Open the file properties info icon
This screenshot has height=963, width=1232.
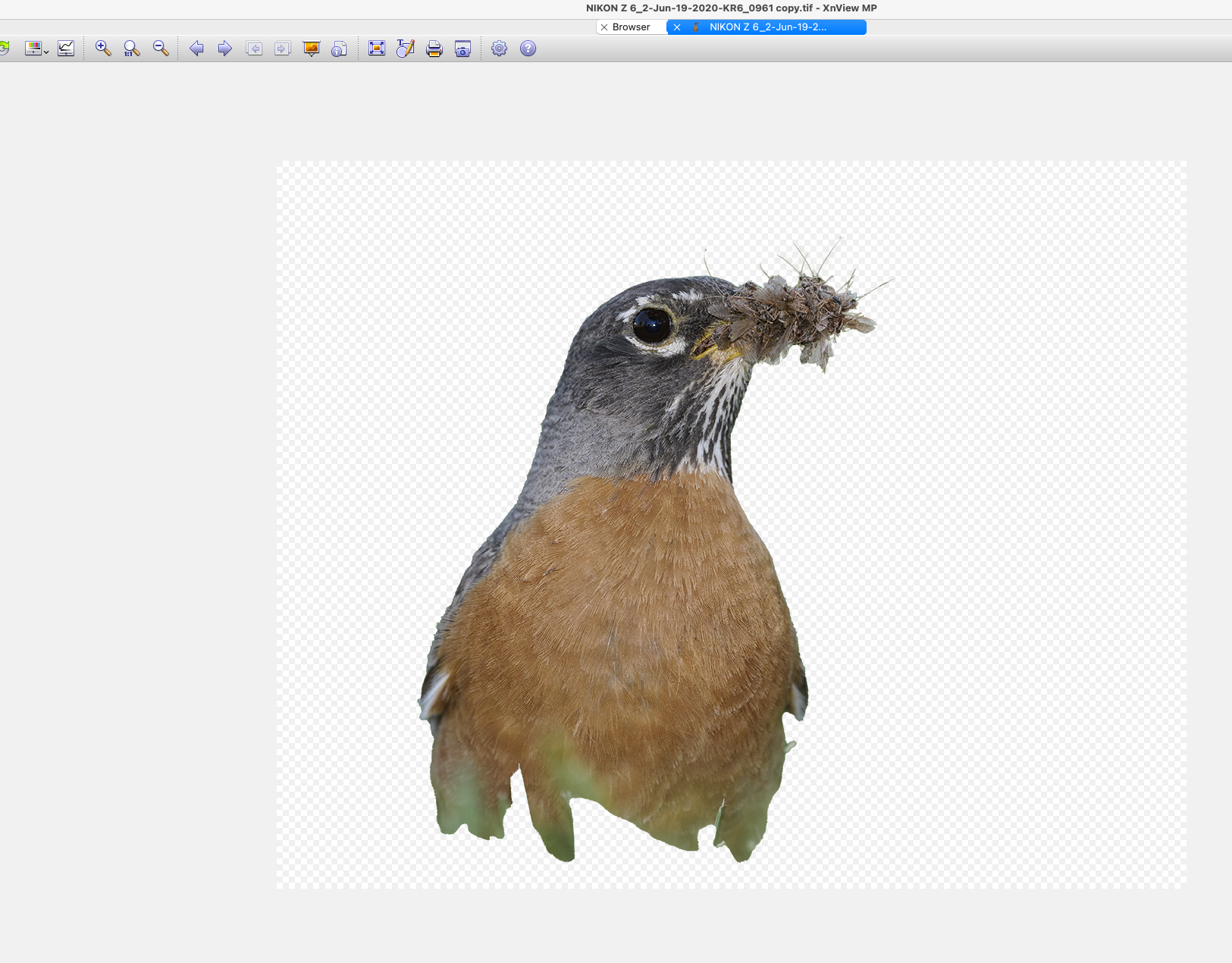[340, 49]
